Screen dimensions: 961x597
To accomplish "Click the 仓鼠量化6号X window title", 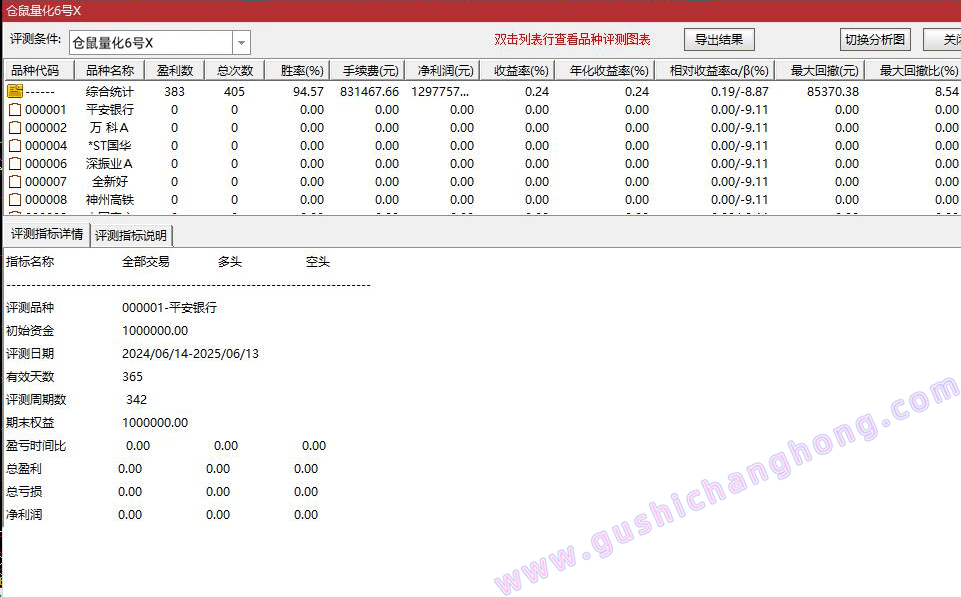I will coord(44,11).
